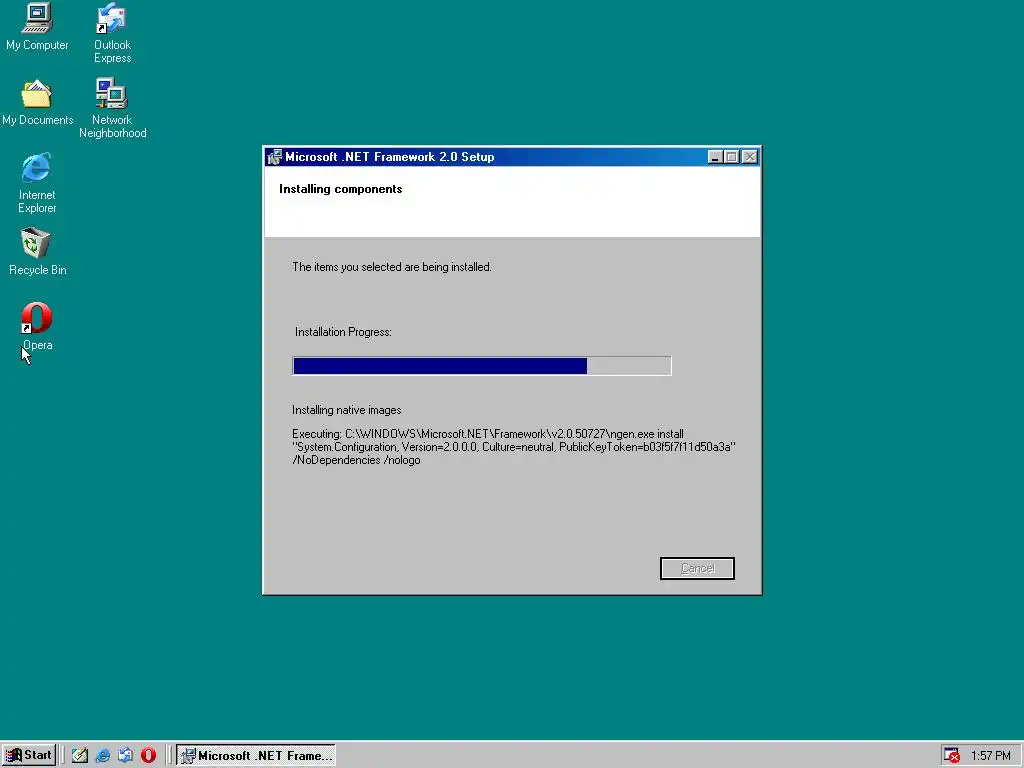
Task: Select the Recycle Bin desktop icon
Action: [x=37, y=251]
